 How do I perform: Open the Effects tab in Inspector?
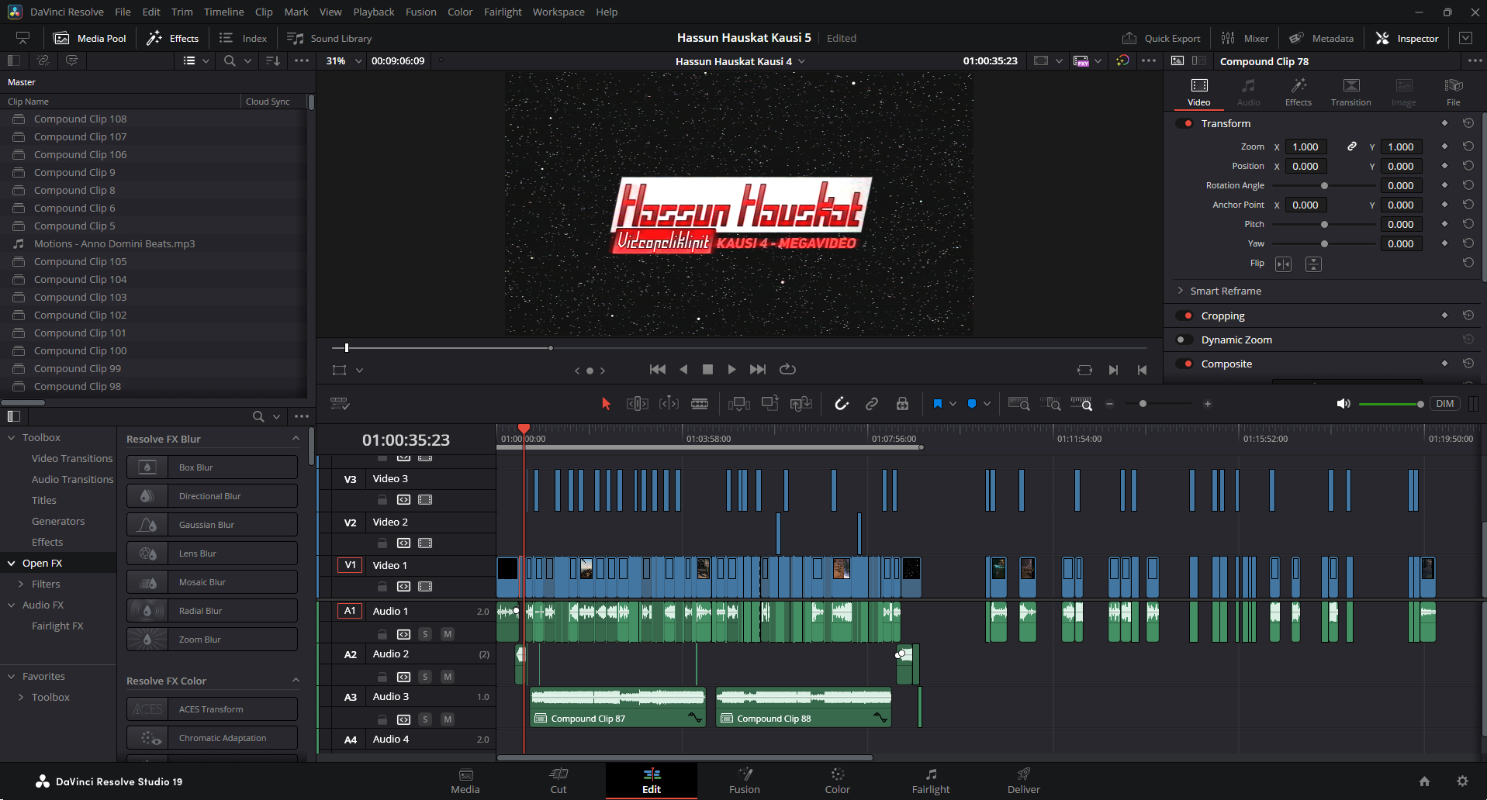[x=1298, y=92]
